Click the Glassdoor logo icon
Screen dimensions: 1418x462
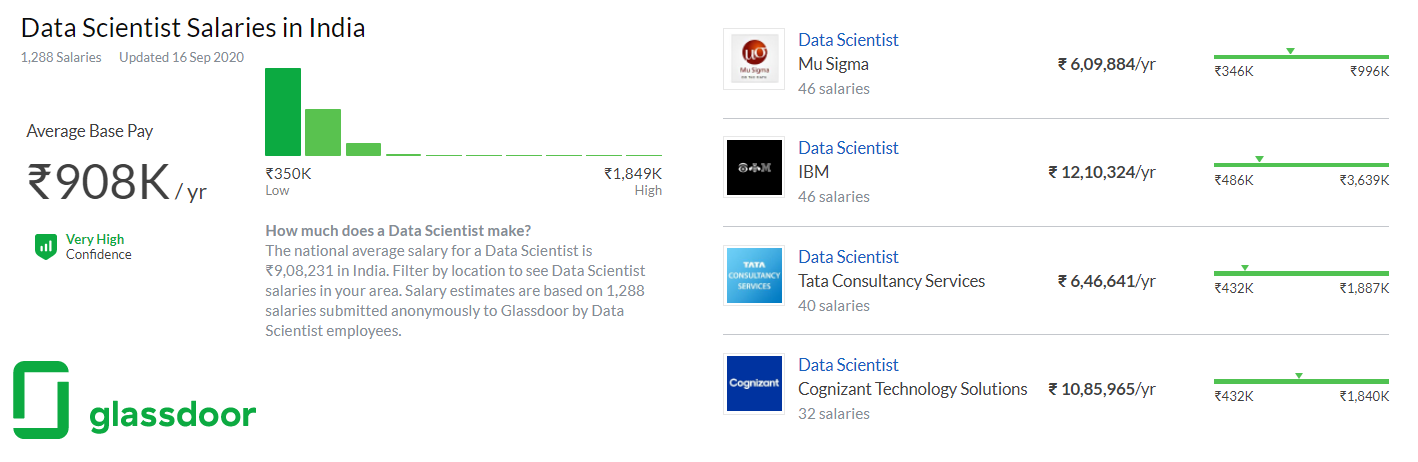pos(41,400)
